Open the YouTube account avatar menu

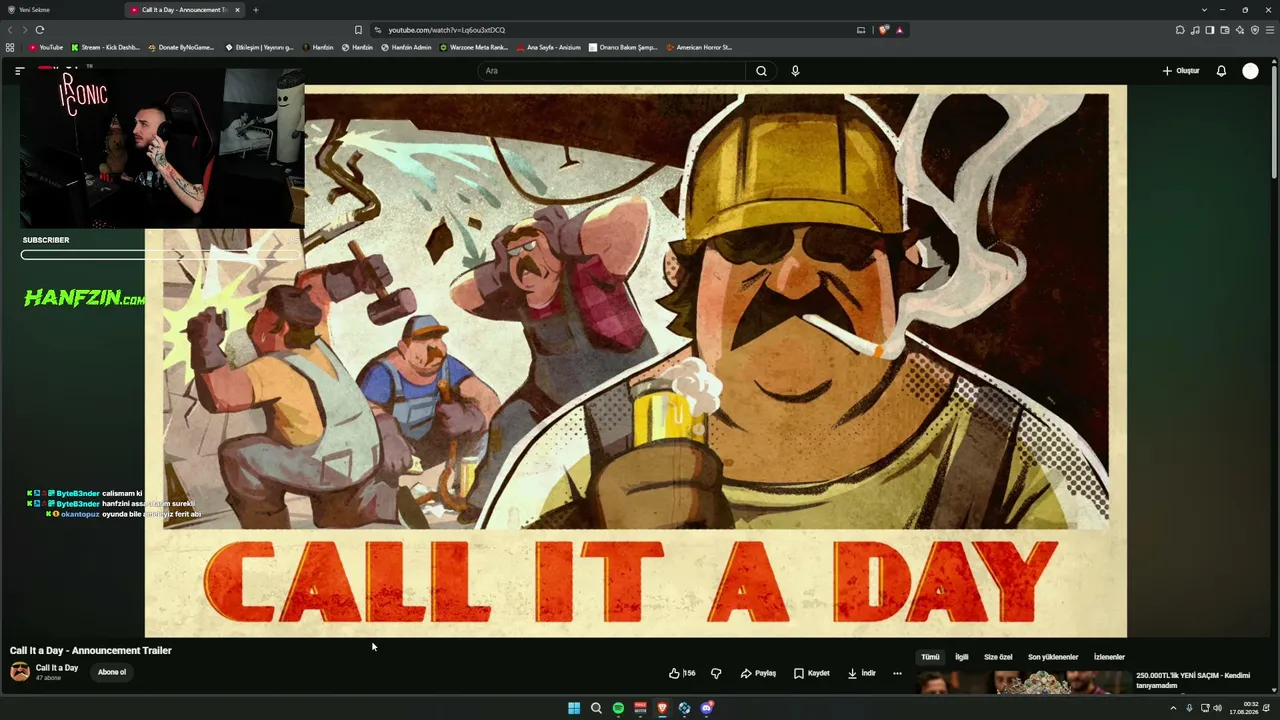pyautogui.click(x=1250, y=71)
